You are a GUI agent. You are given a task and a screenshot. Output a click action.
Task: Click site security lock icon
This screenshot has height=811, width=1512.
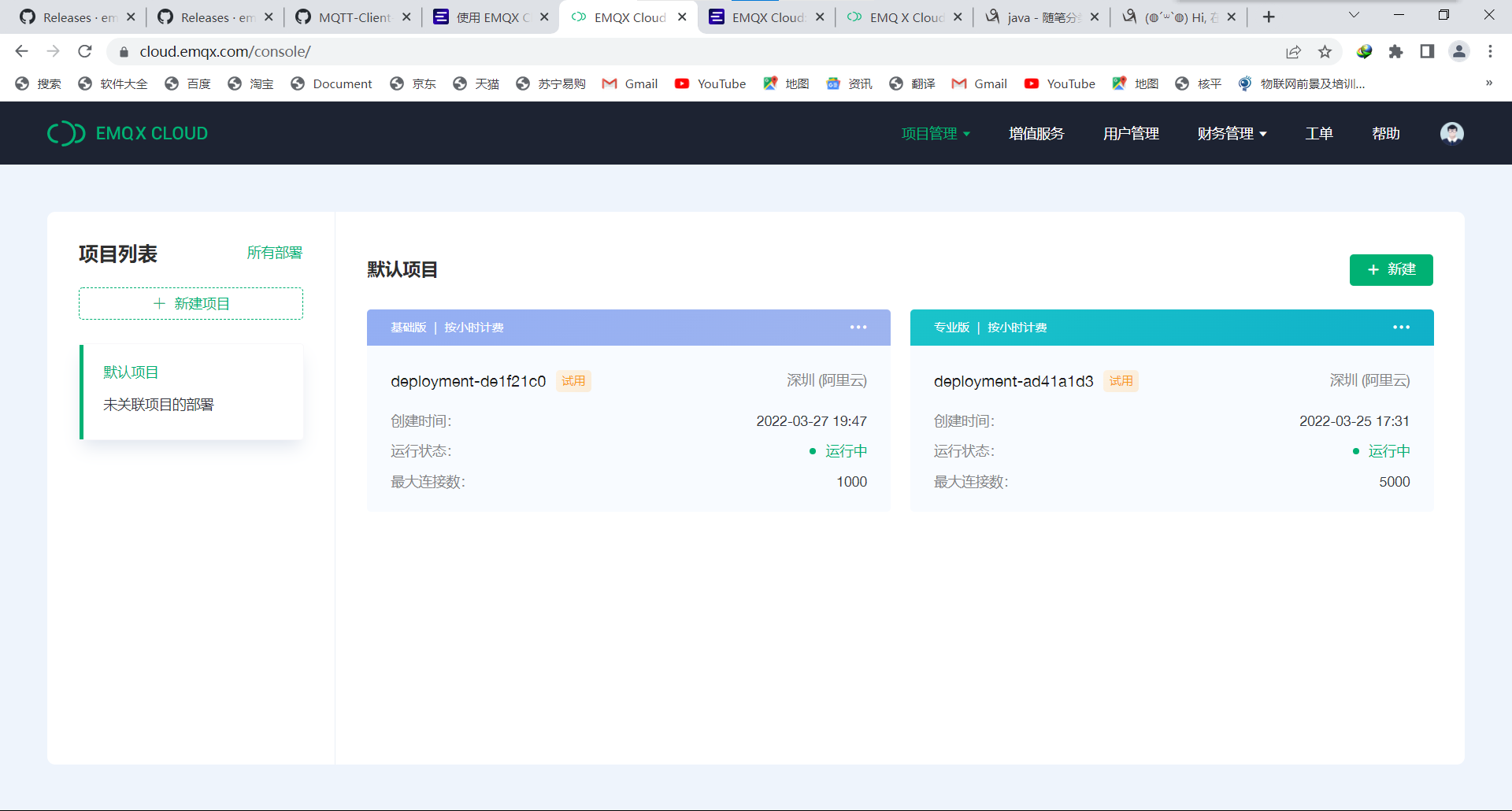(124, 52)
